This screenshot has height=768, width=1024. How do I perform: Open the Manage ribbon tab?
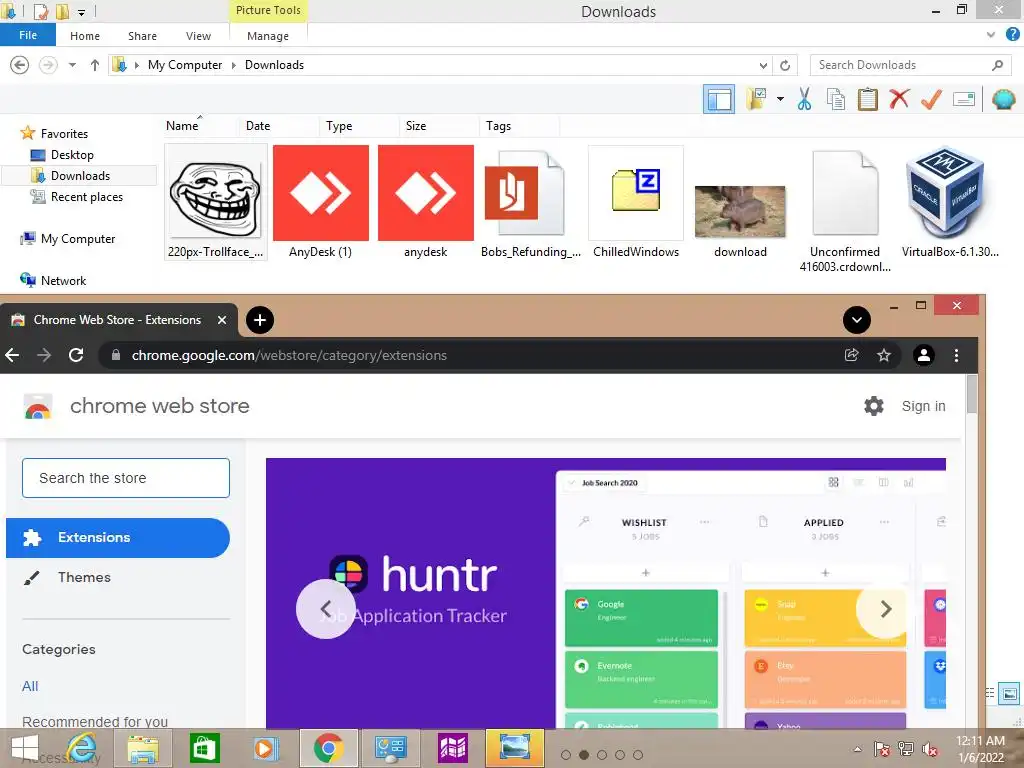point(268,36)
